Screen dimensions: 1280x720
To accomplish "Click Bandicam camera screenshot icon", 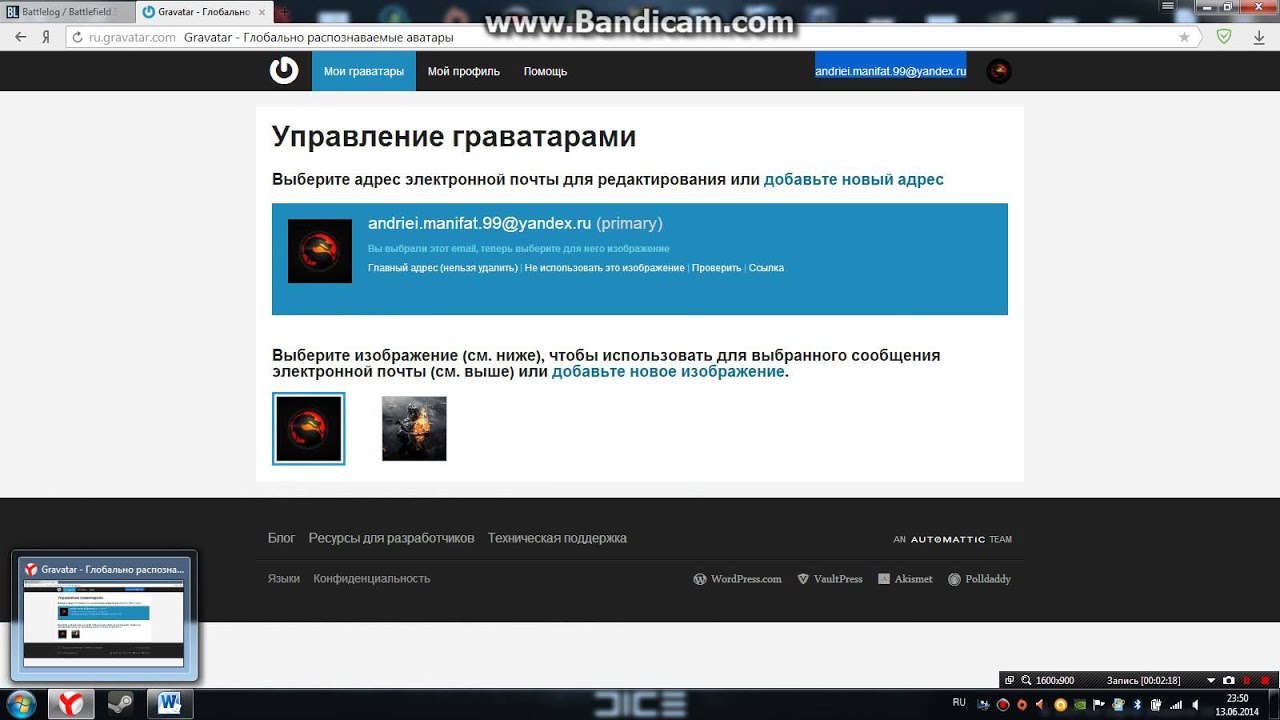I will [1229, 680].
